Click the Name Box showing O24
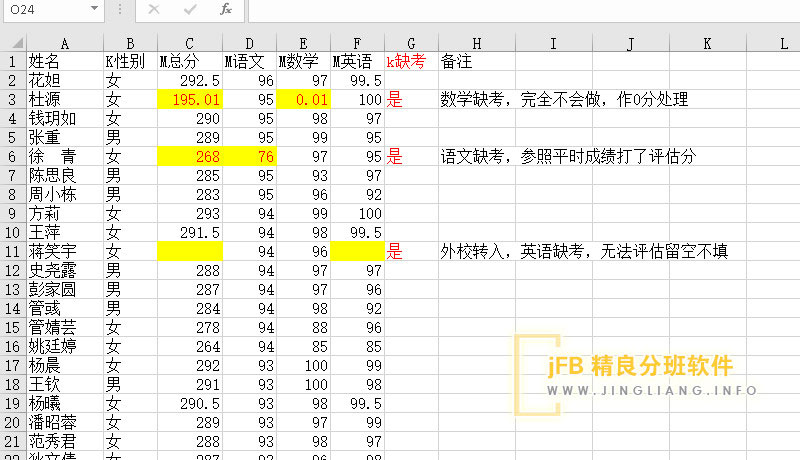 (54, 10)
